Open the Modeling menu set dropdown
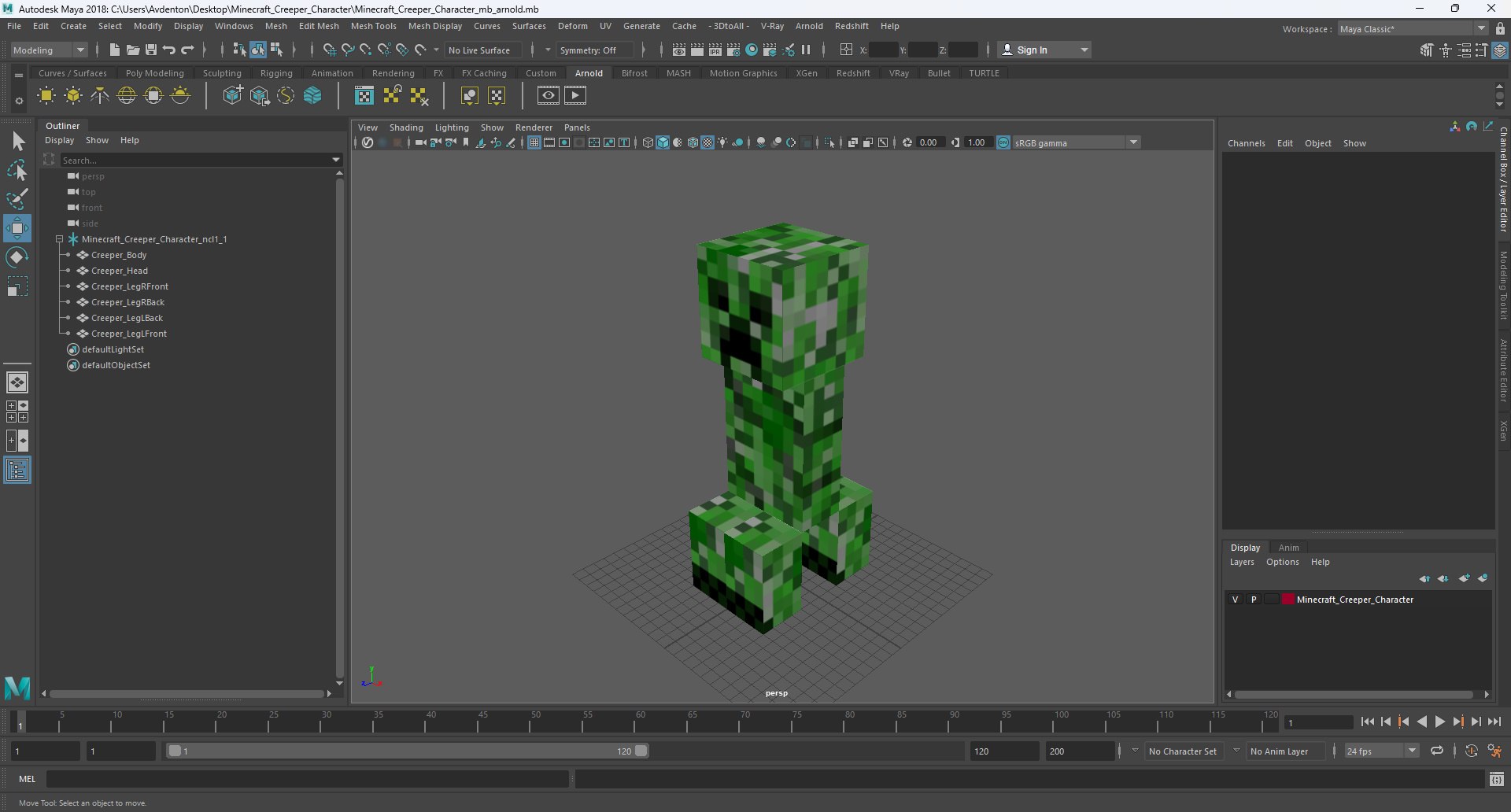This screenshot has height=812, width=1511. (49, 50)
